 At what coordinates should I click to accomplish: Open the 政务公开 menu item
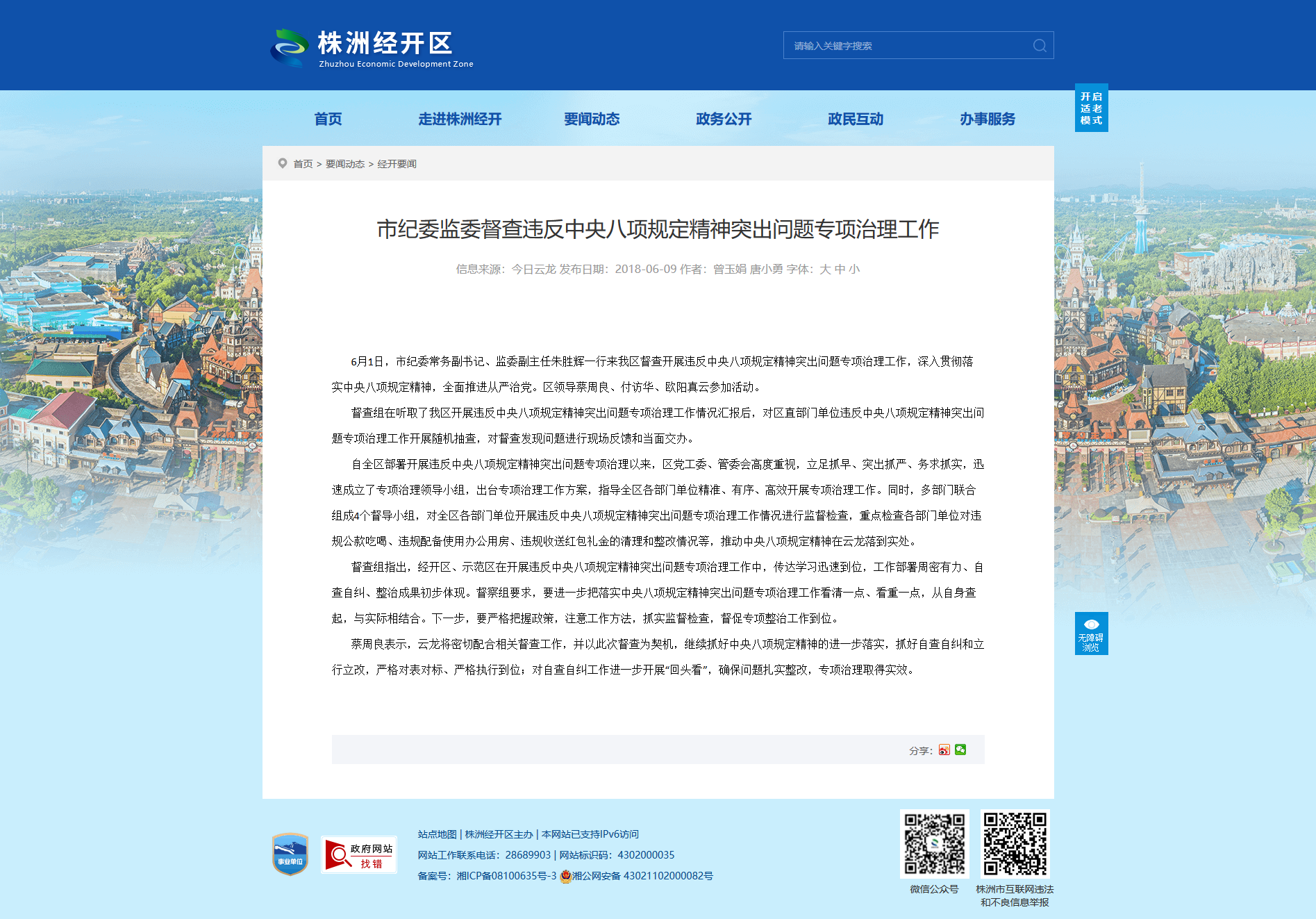point(724,119)
